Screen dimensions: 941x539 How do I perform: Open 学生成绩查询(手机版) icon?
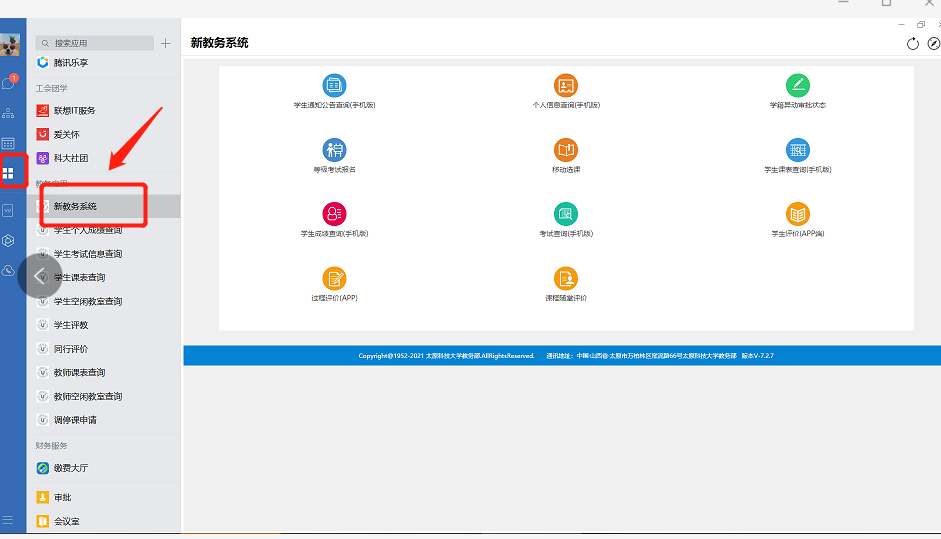point(334,214)
